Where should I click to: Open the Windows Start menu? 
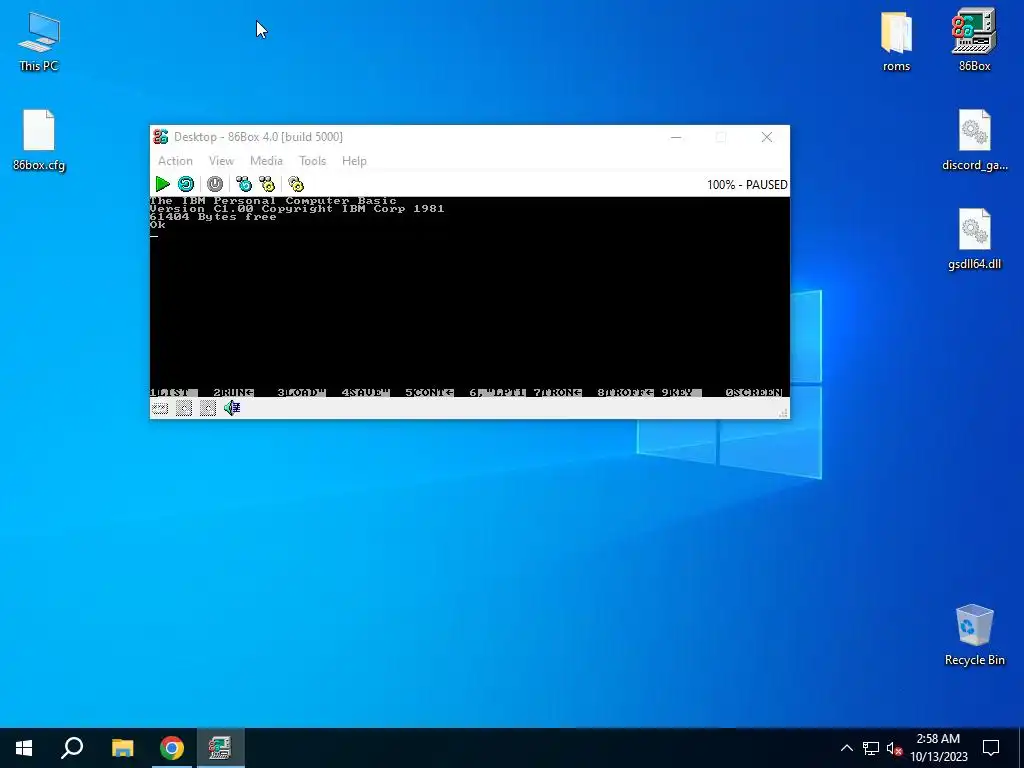24,748
